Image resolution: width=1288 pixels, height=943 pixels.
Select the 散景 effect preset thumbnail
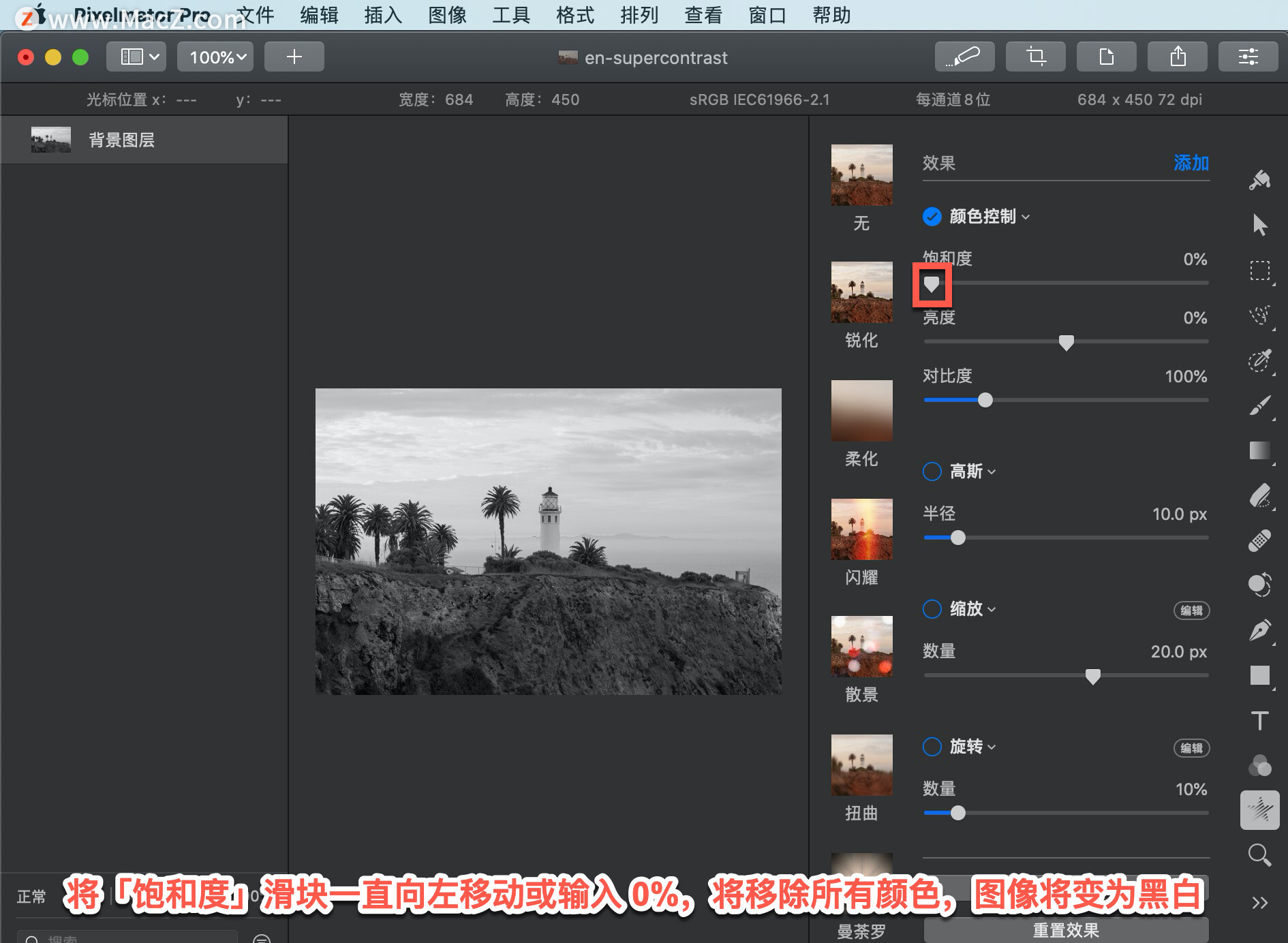click(x=861, y=647)
